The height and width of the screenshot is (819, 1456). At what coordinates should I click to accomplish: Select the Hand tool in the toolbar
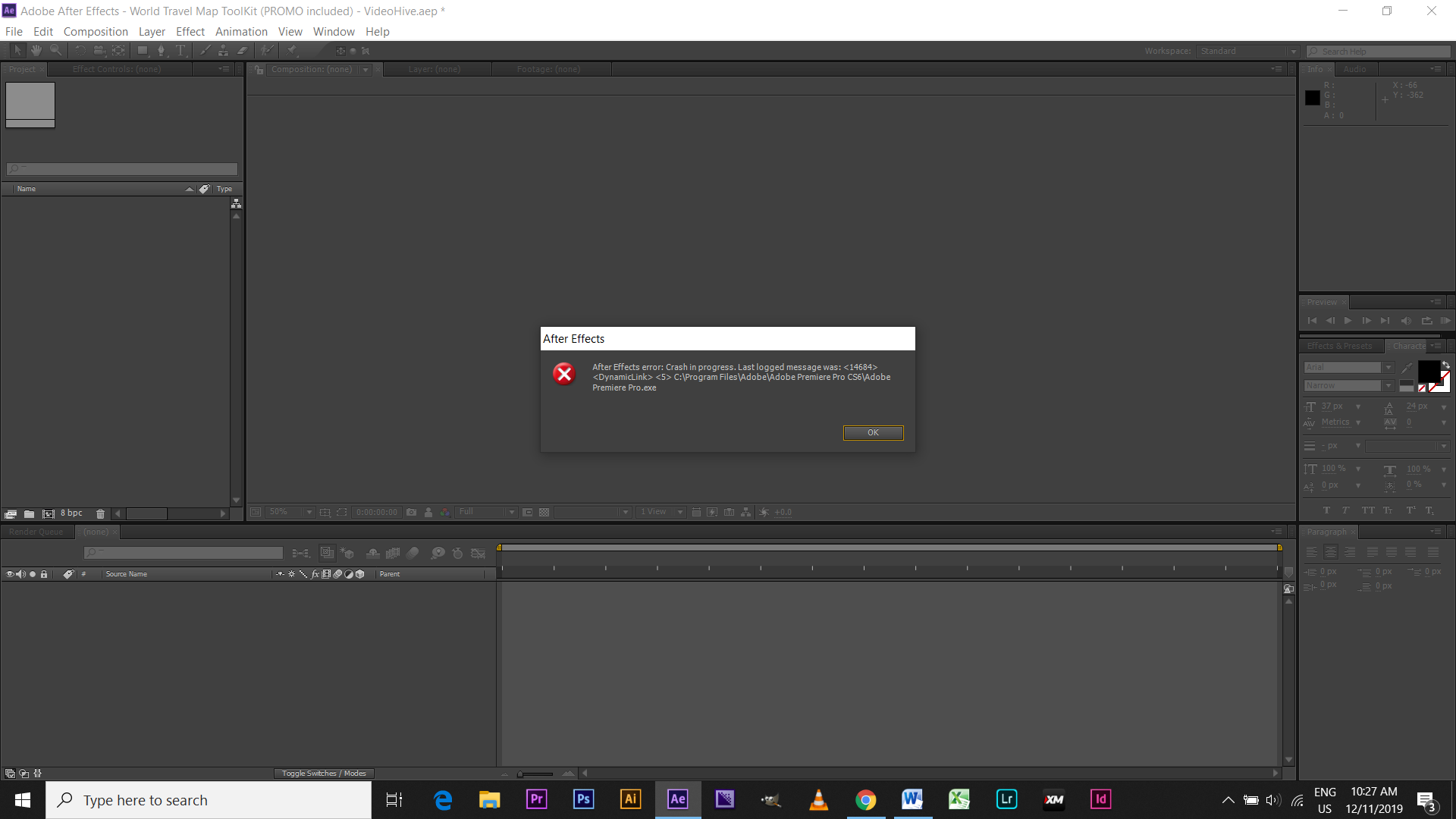coord(36,50)
